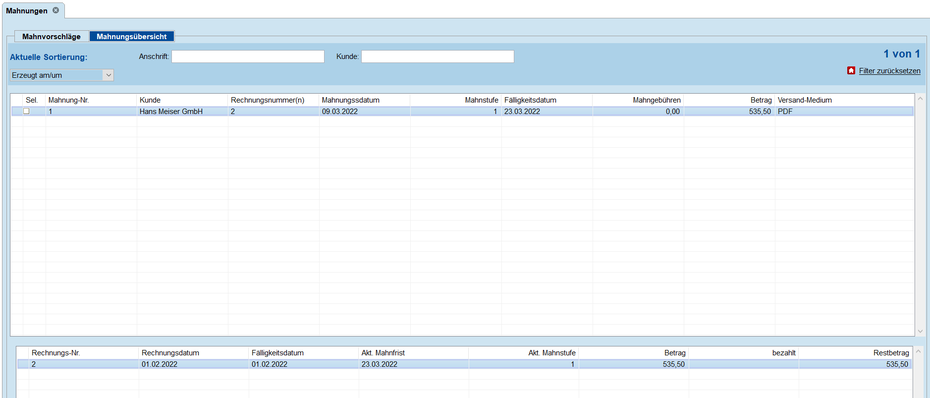Sort by the Rechnungs-Nr. column header
The height and width of the screenshot is (398, 930).
(x=84, y=353)
